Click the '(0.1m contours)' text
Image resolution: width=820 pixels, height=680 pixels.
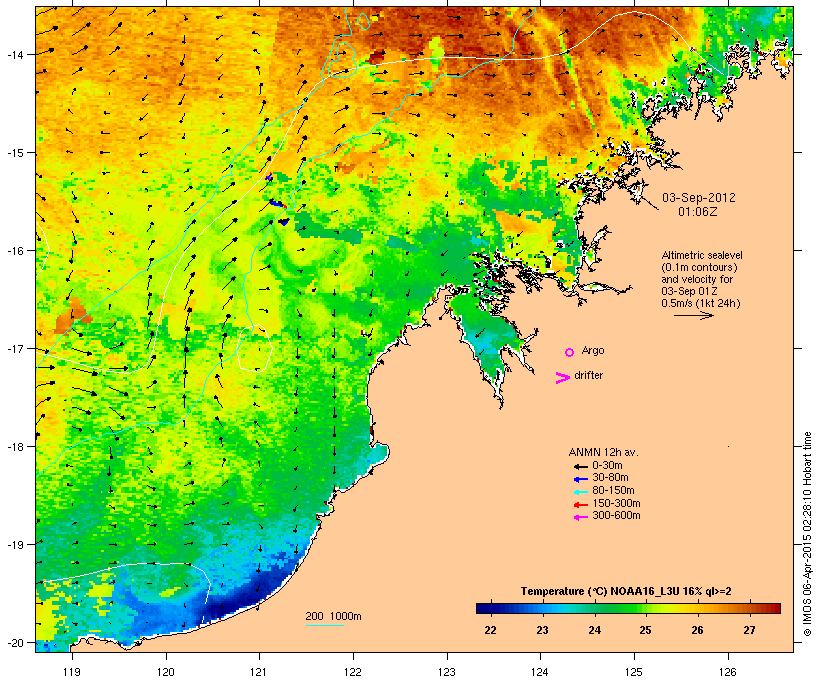[x=699, y=267]
